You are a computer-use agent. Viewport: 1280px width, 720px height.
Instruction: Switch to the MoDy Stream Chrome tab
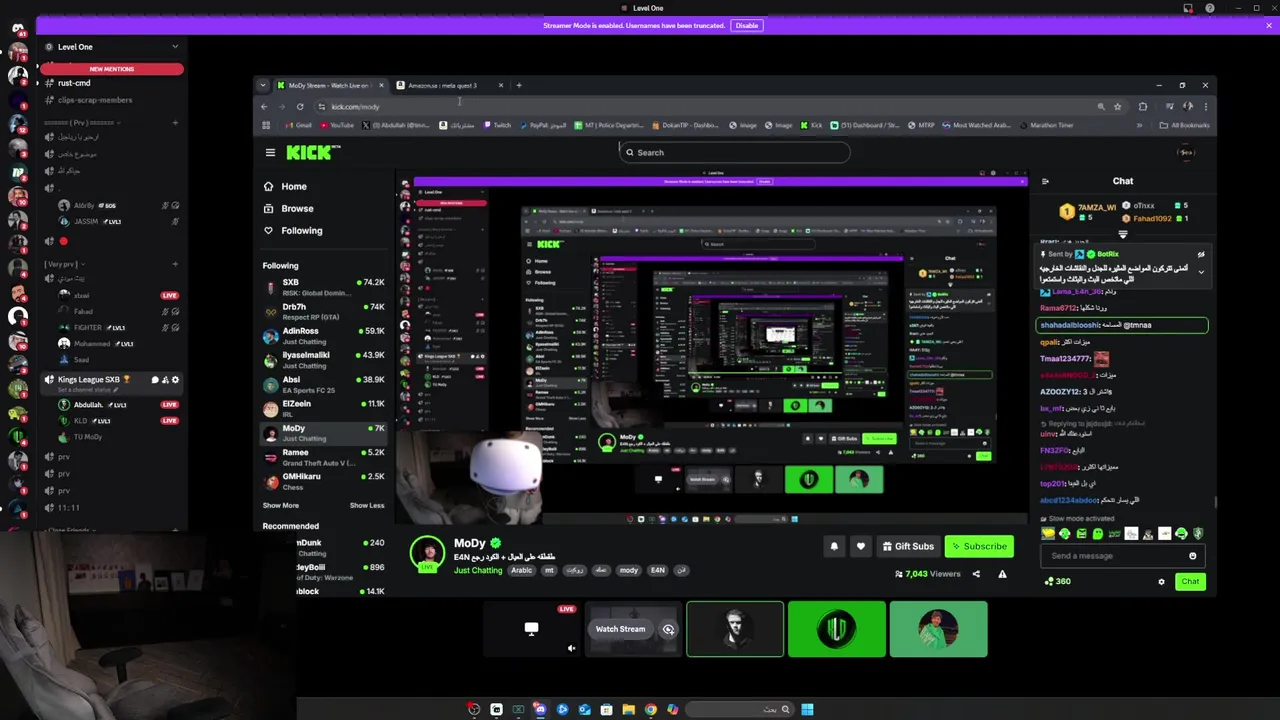(x=329, y=85)
